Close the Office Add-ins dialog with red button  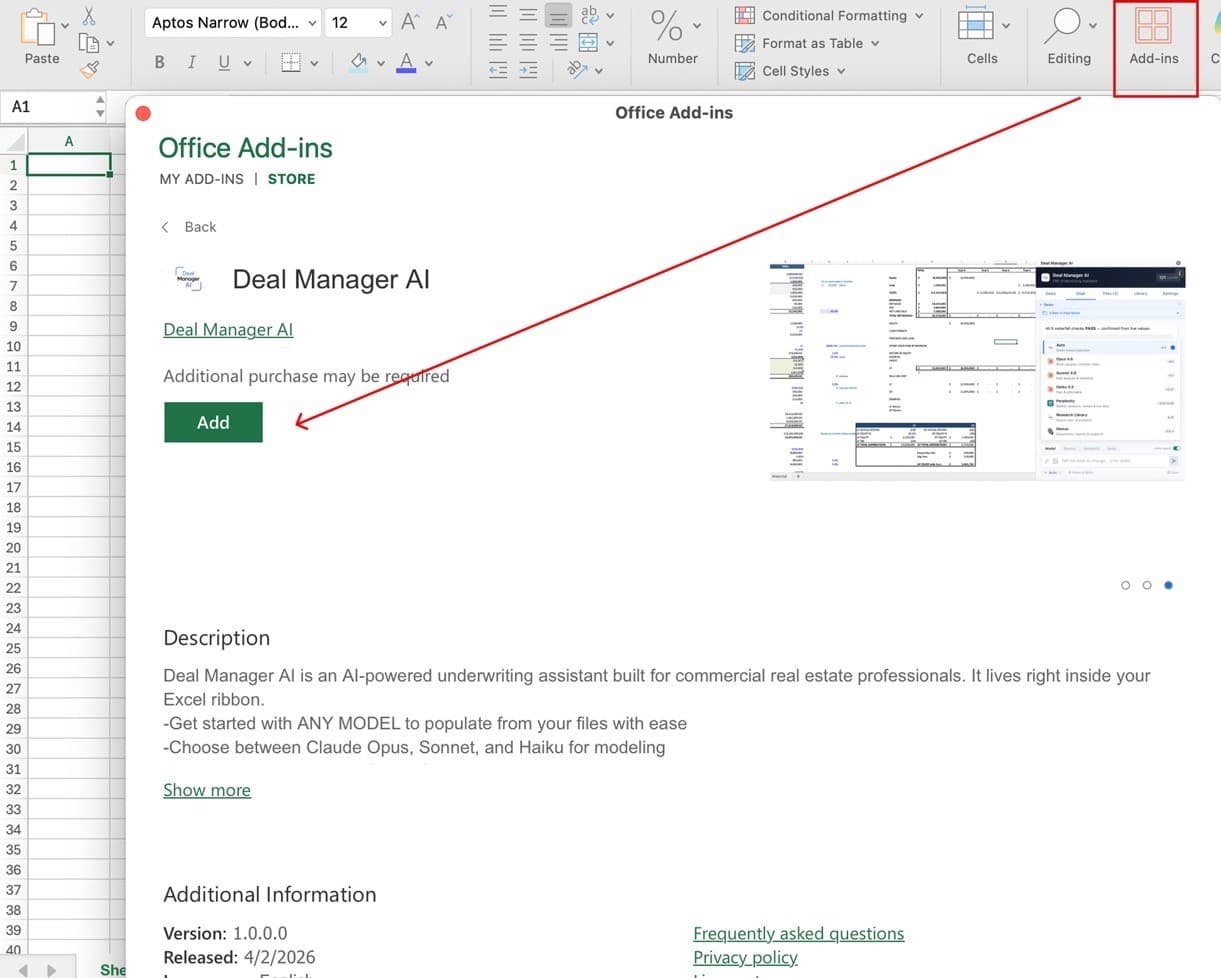click(x=143, y=113)
